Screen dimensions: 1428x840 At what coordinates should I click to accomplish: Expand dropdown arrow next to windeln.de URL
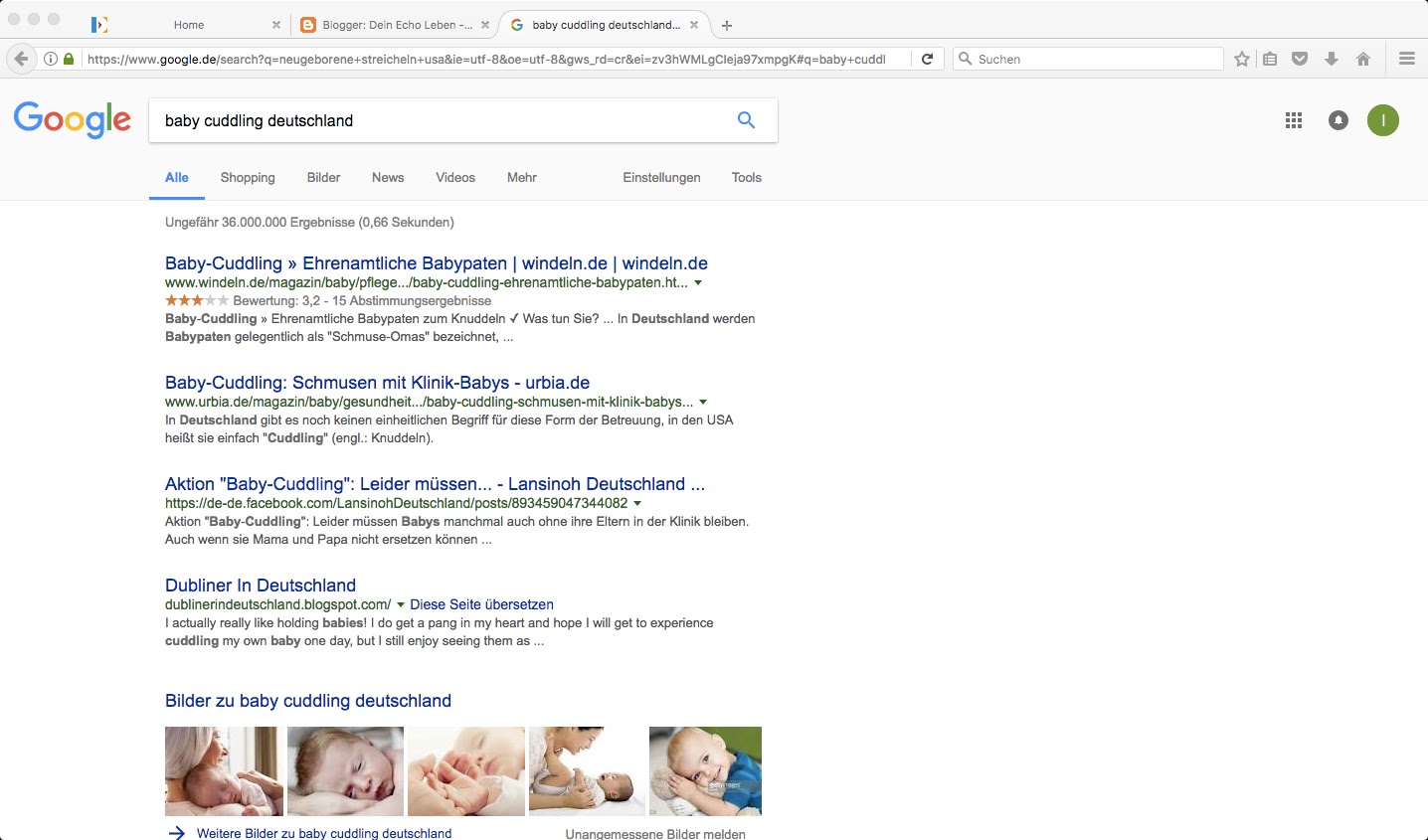[x=698, y=283]
